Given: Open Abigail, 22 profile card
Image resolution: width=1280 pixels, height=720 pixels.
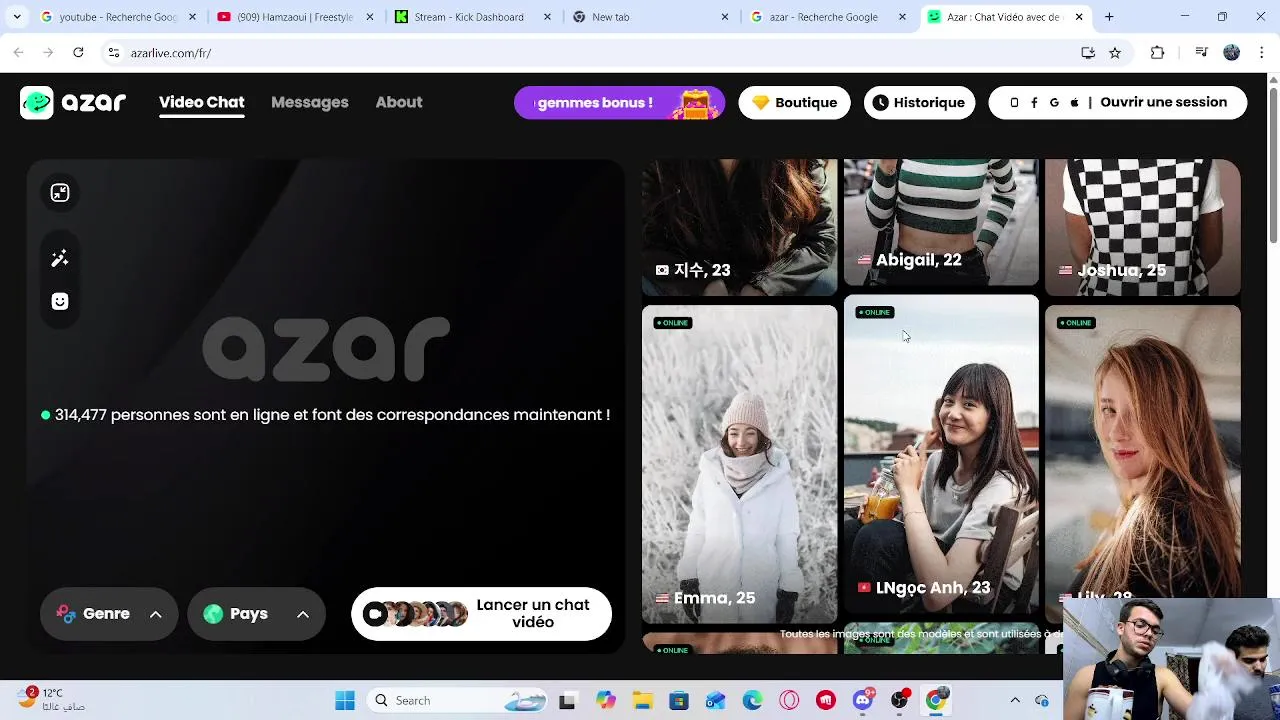Looking at the screenshot, I should (941, 222).
